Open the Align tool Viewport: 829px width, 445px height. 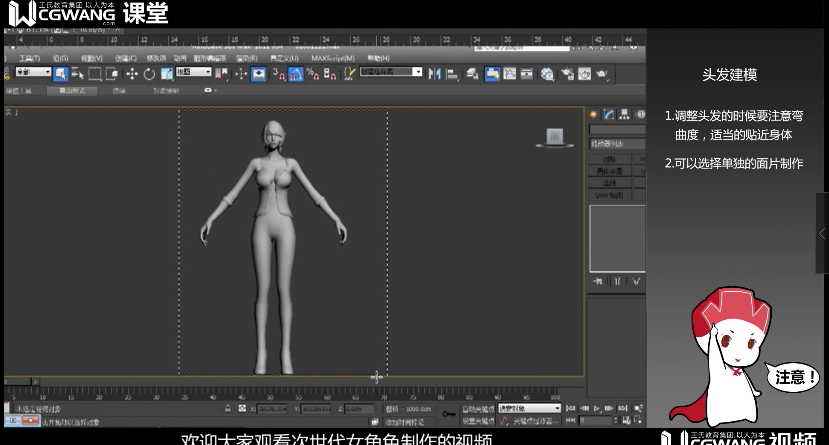[452, 74]
